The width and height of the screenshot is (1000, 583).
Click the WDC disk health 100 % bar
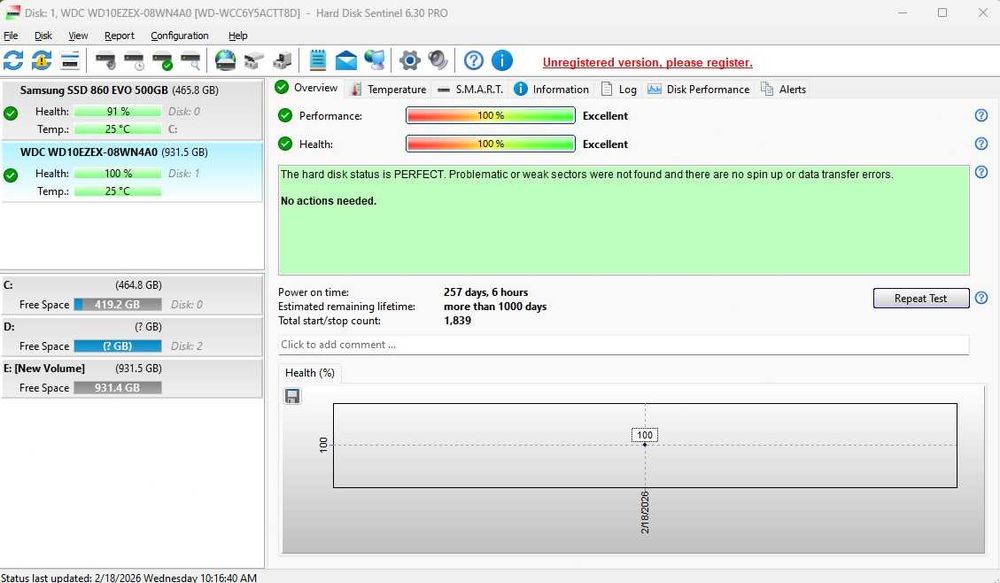point(117,173)
